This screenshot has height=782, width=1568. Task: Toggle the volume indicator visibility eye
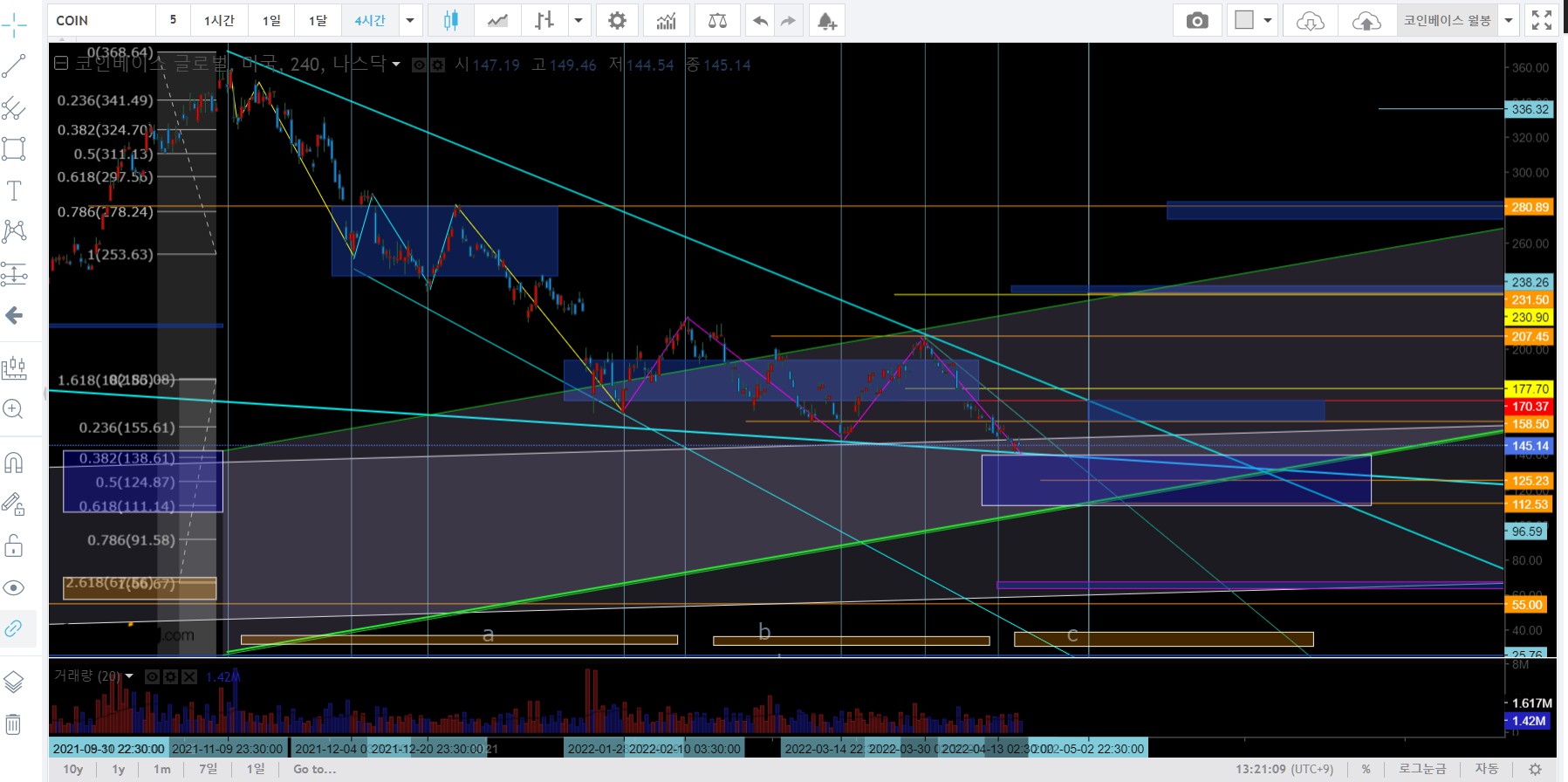click(152, 676)
